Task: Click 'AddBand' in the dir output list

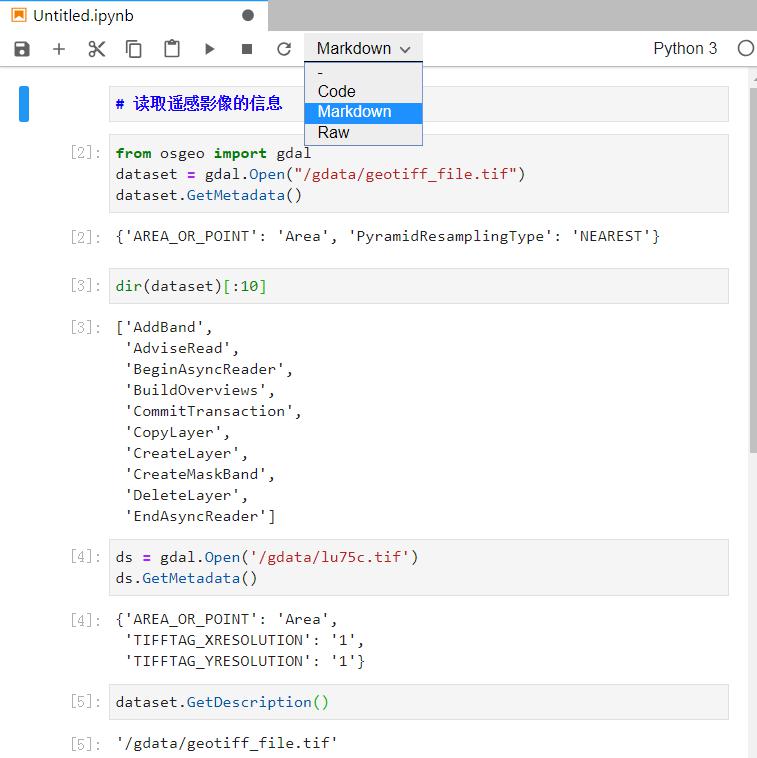Action: 164,327
